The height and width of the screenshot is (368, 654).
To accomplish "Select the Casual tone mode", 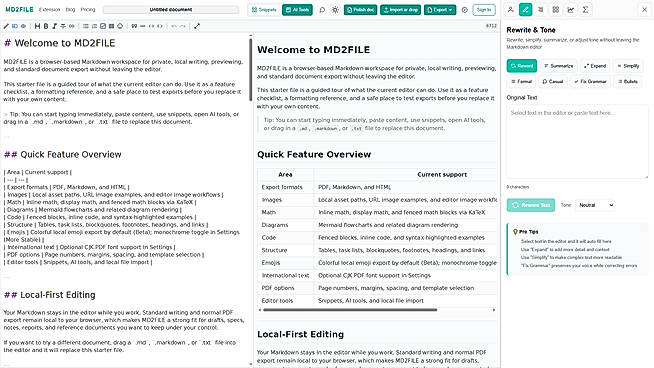I will [553, 81].
